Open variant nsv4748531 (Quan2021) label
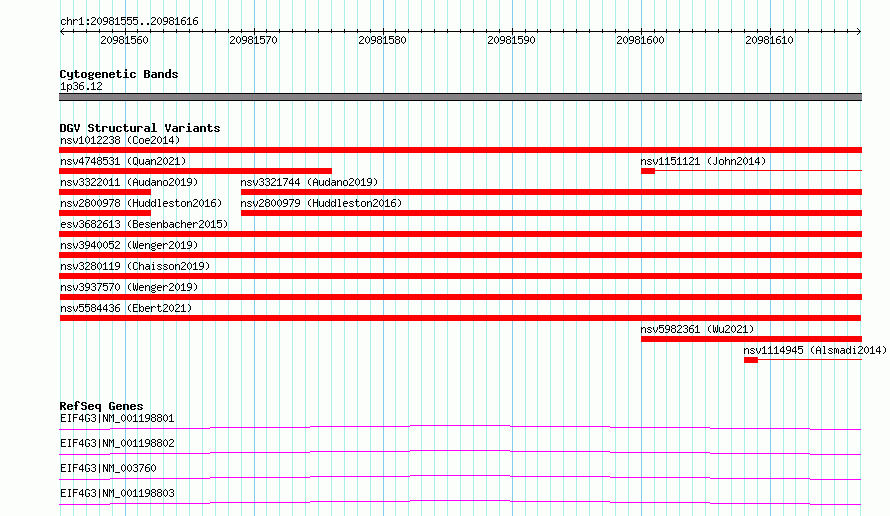890x516 pixels. click(123, 161)
